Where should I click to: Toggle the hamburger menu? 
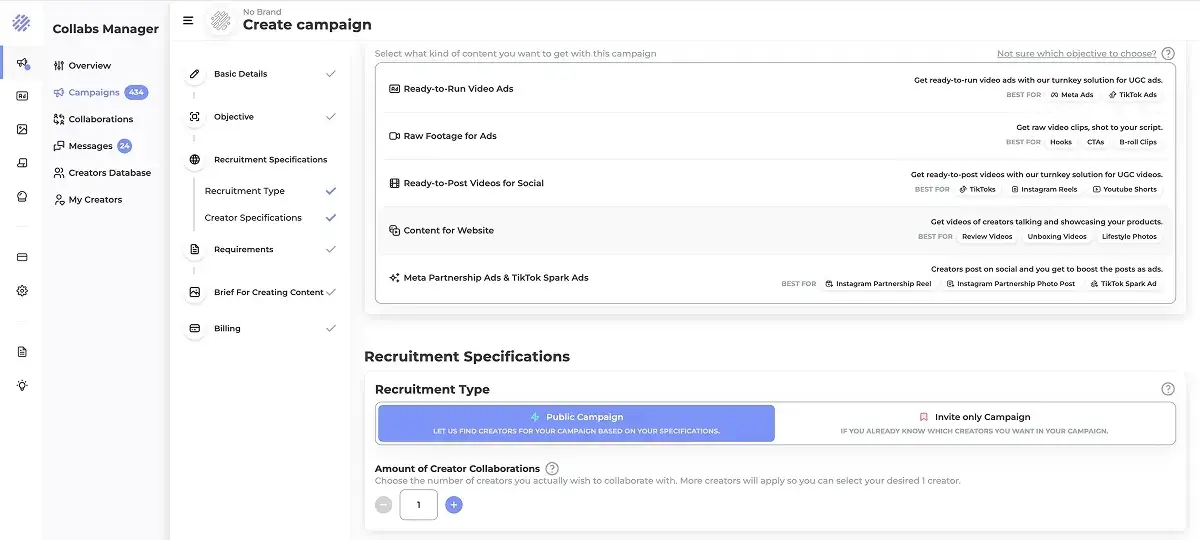click(x=188, y=20)
